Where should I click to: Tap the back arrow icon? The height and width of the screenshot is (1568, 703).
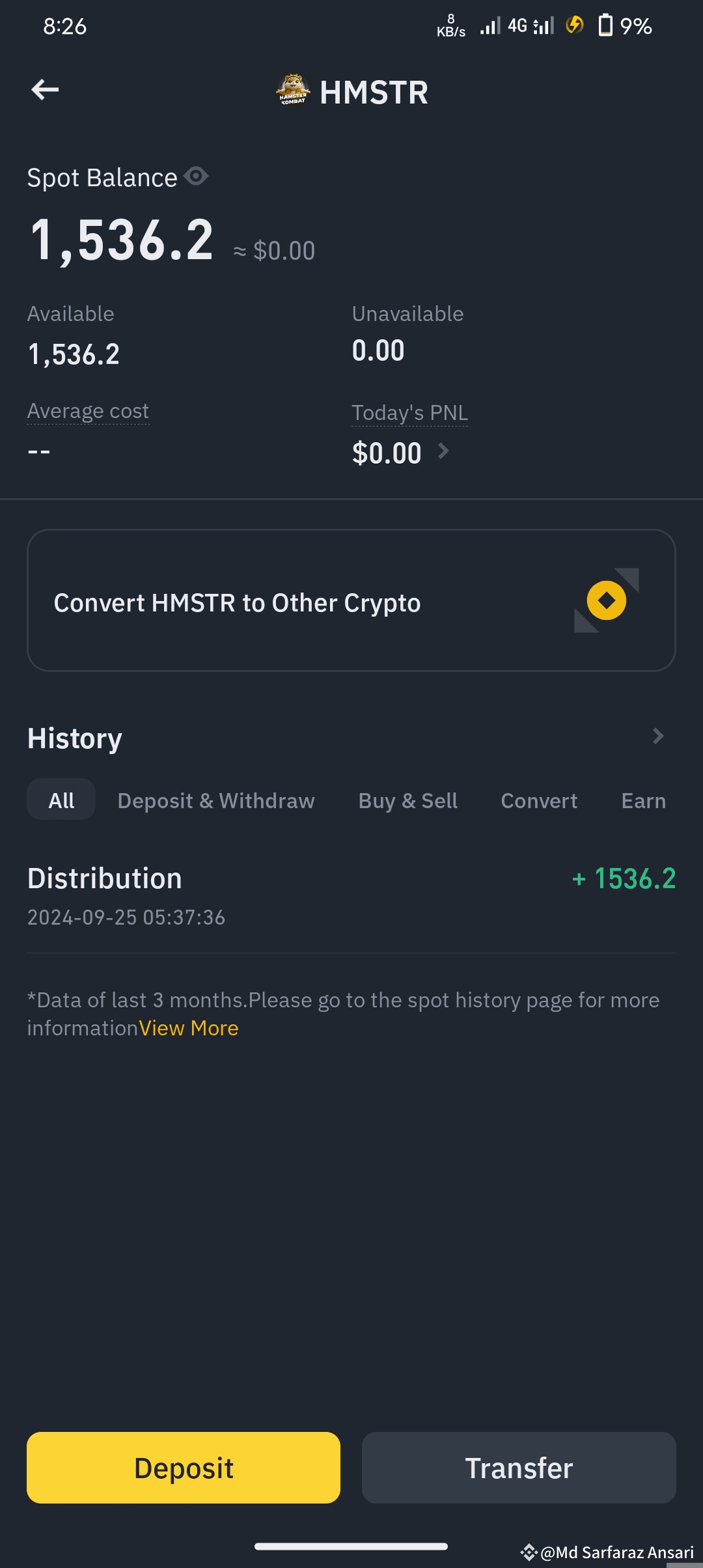click(x=45, y=90)
